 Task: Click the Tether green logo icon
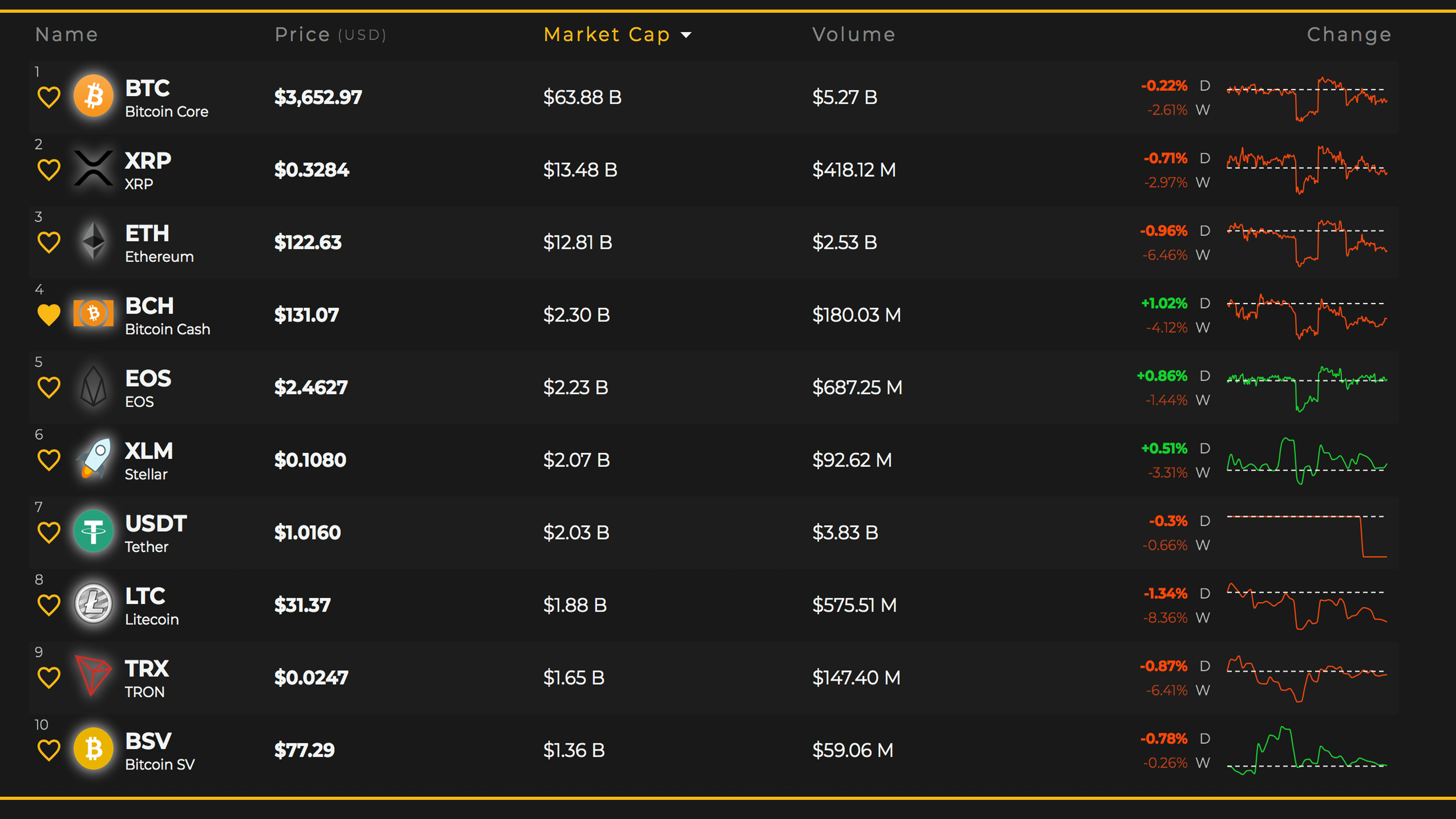coord(93,531)
